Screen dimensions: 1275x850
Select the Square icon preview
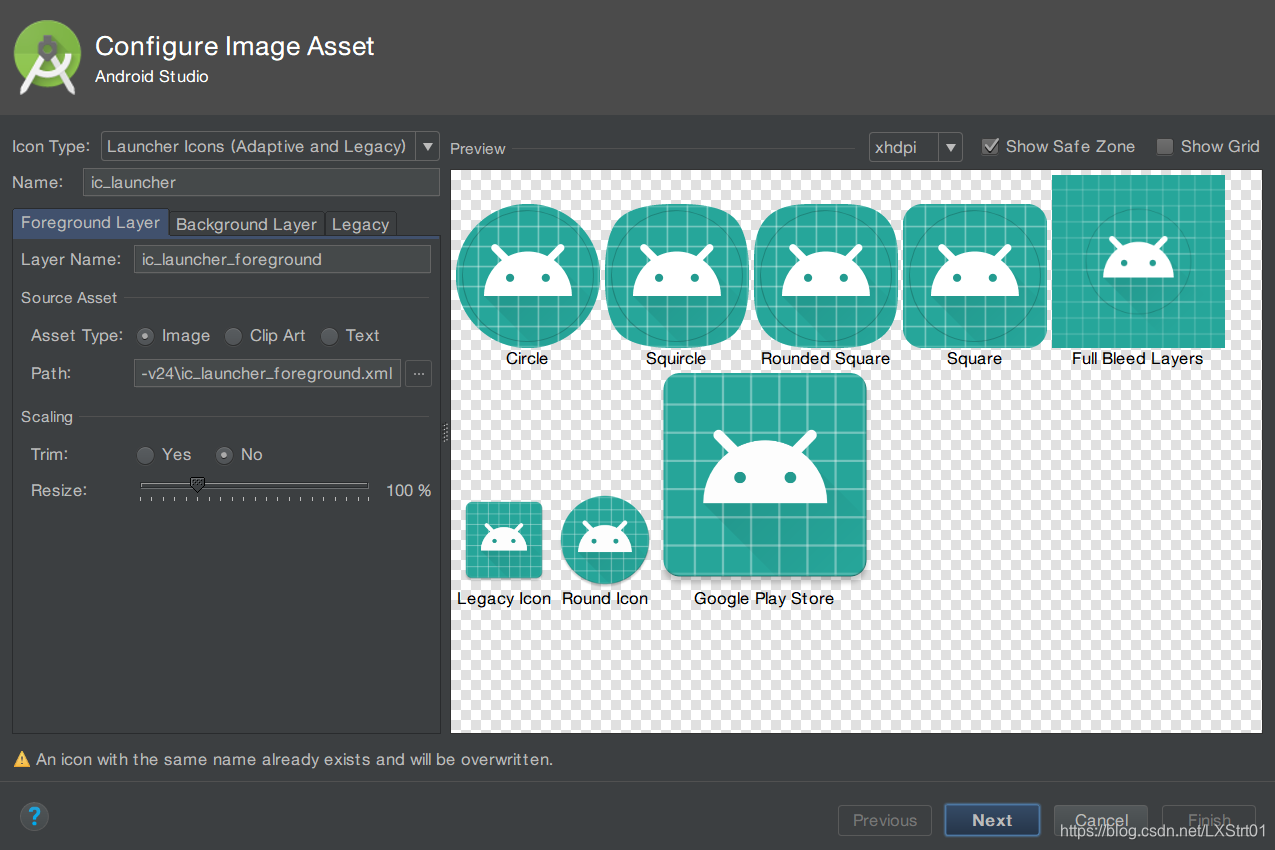click(x=974, y=274)
